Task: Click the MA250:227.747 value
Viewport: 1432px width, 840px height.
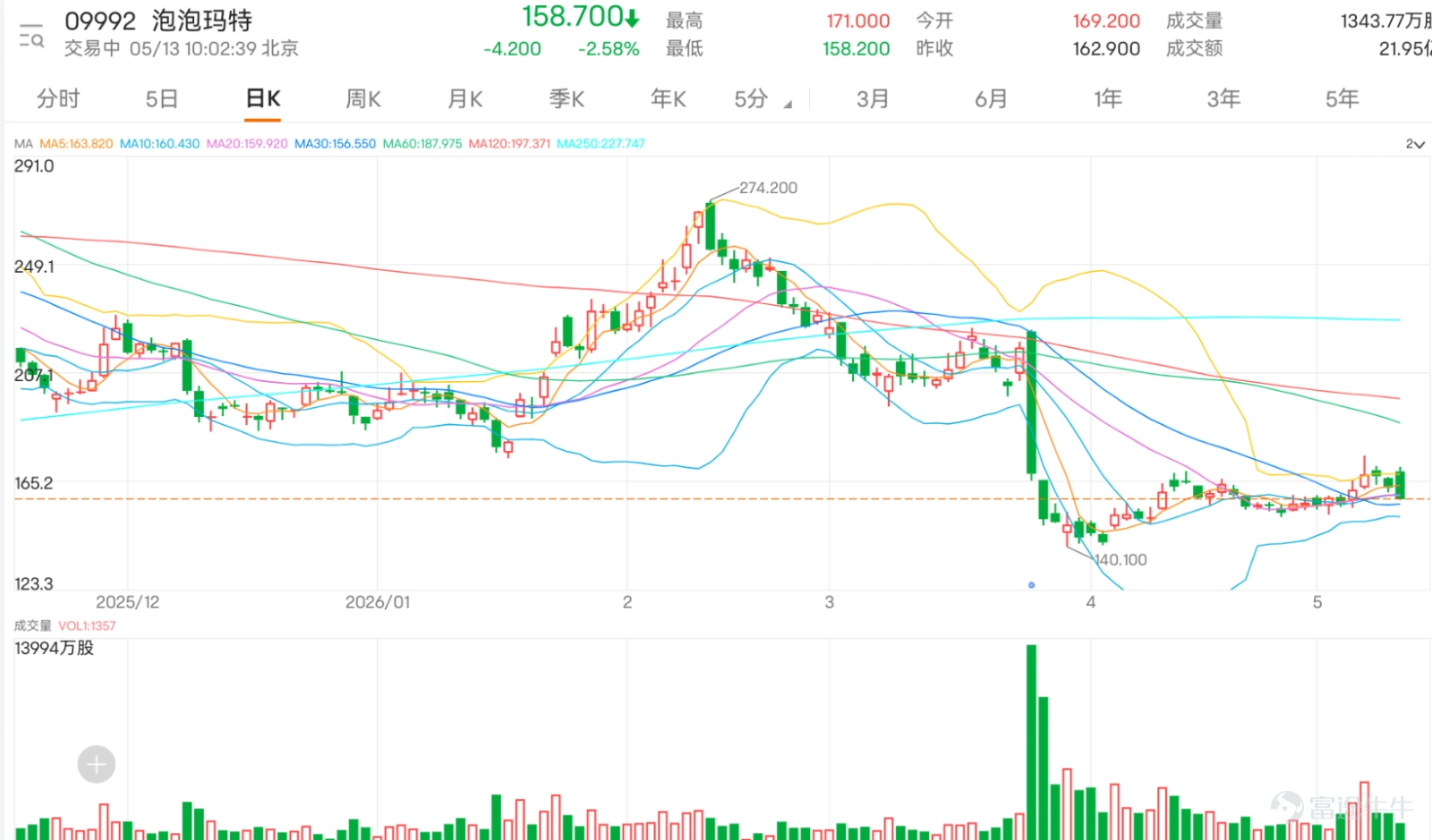Action: [x=601, y=143]
